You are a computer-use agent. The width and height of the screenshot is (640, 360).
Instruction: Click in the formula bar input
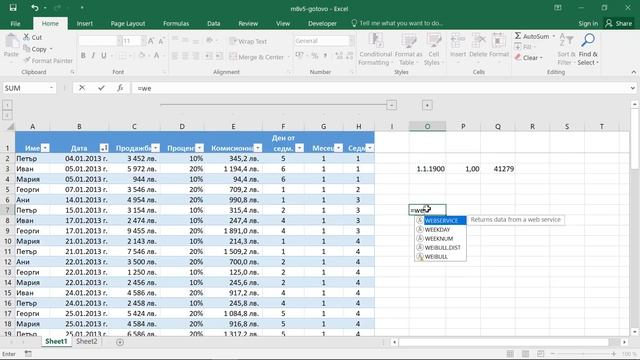click(380, 88)
